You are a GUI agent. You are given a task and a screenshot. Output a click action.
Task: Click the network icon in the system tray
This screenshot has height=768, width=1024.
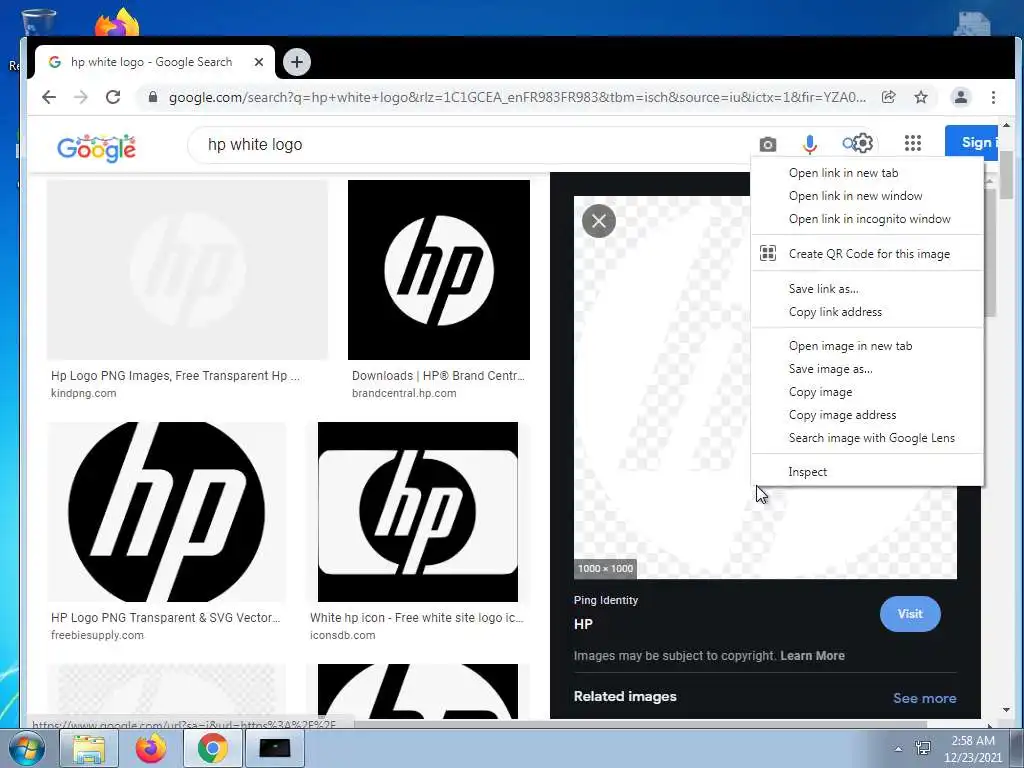(923, 748)
